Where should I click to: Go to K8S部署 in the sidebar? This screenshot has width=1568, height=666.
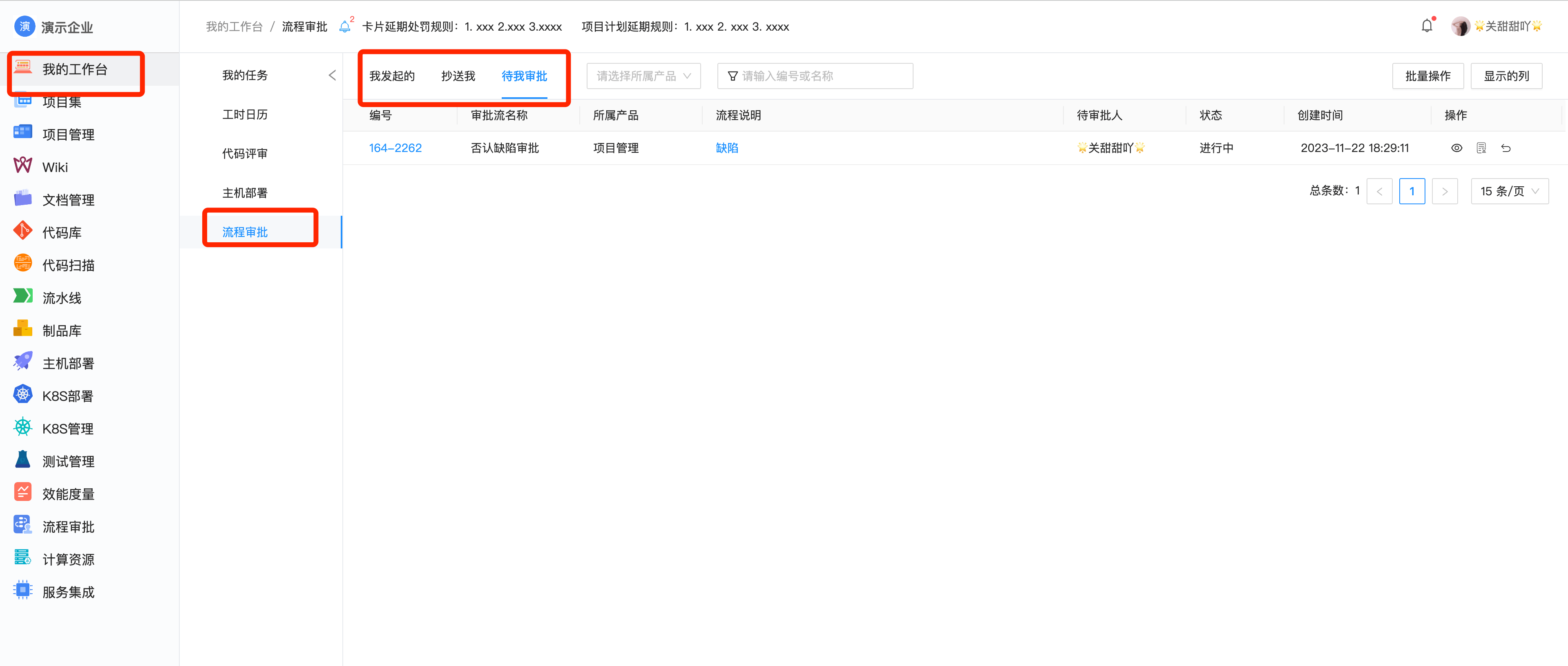pyautogui.click(x=67, y=395)
